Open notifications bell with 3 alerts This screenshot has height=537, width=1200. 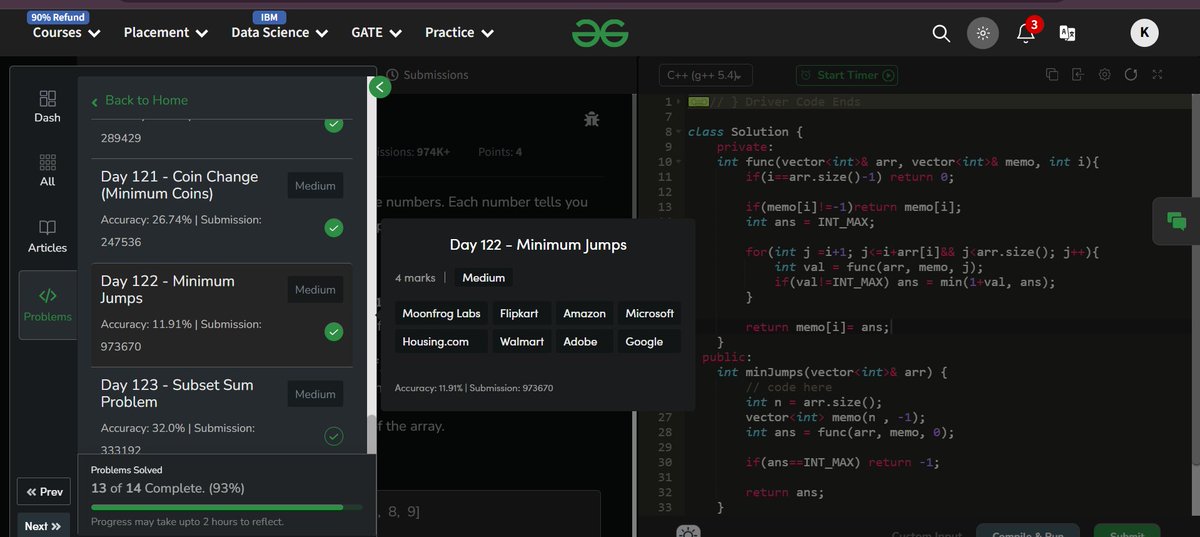click(x=1026, y=32)
